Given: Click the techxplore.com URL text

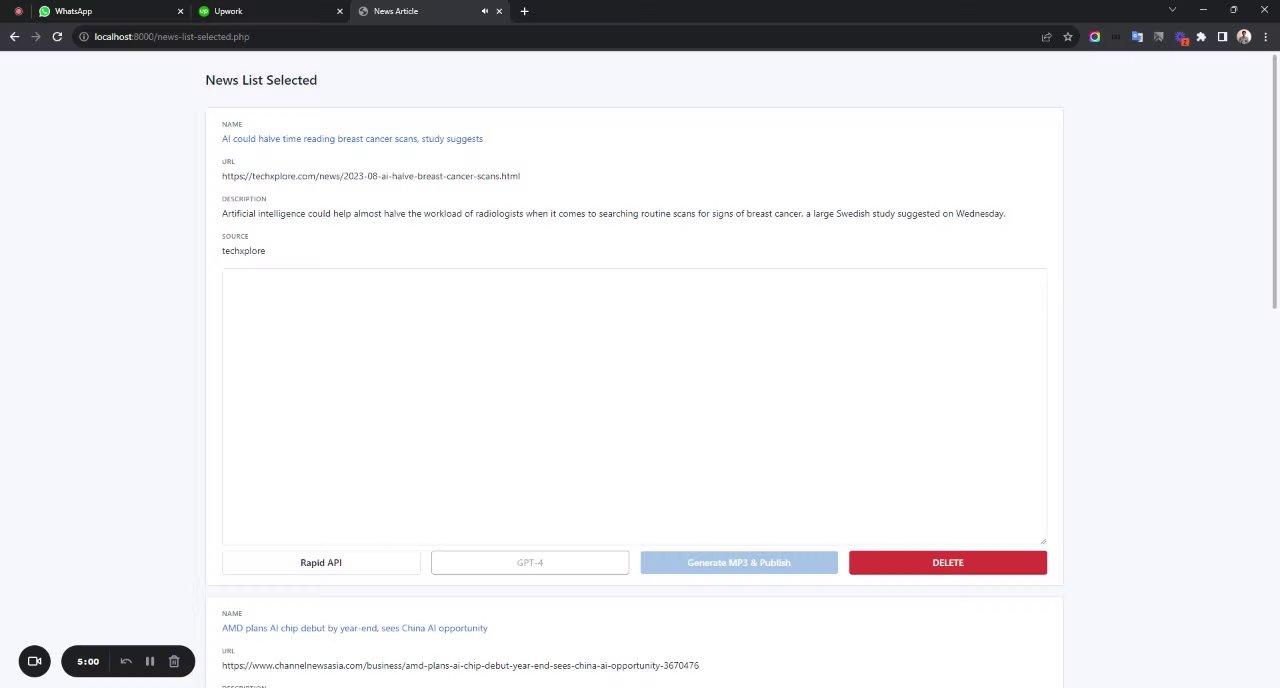Looking at the screenshot, I should click(x=371, y=176).
